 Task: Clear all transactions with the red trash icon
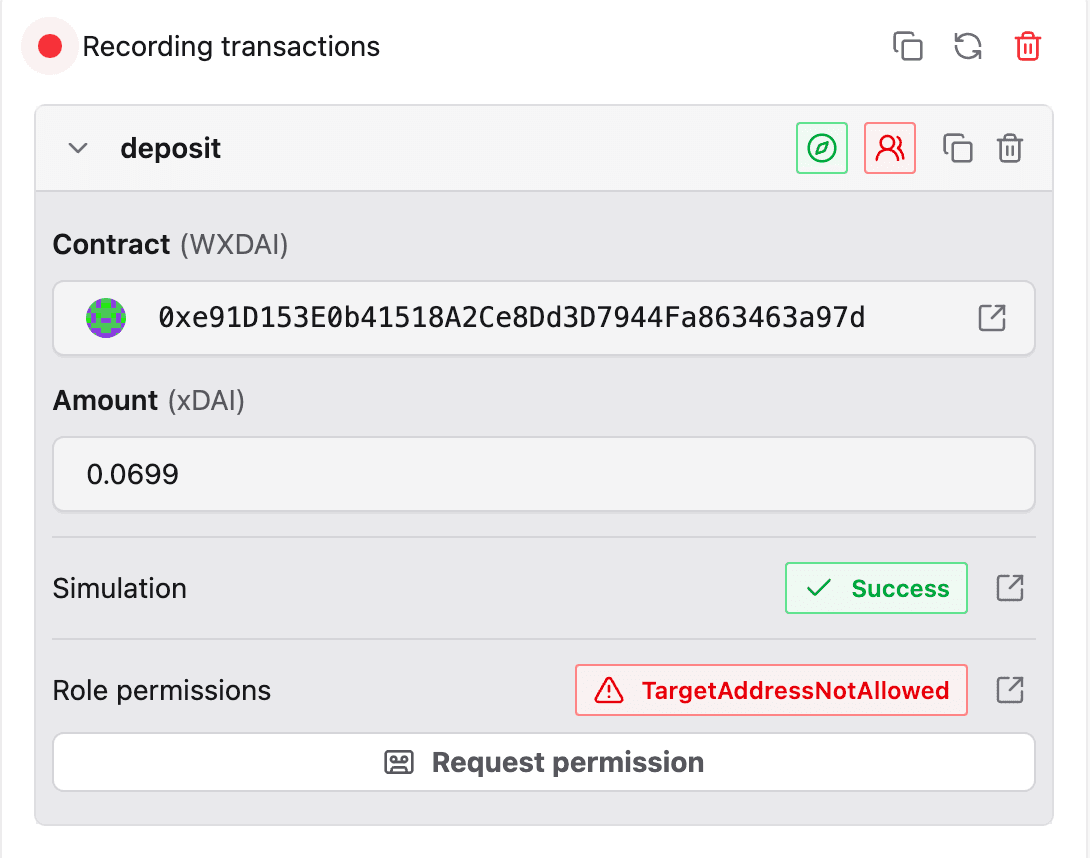coord(1027,46)
